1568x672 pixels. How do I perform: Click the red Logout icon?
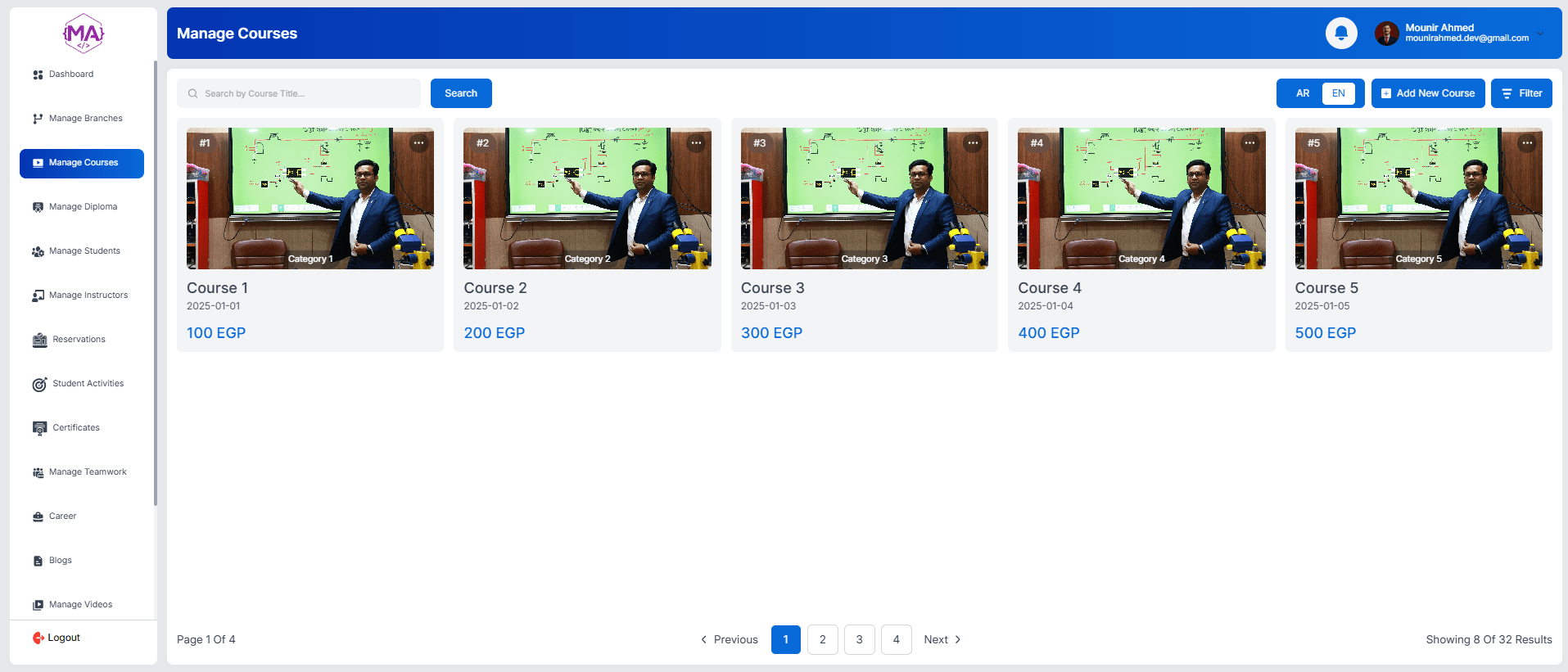pos(38,638)
